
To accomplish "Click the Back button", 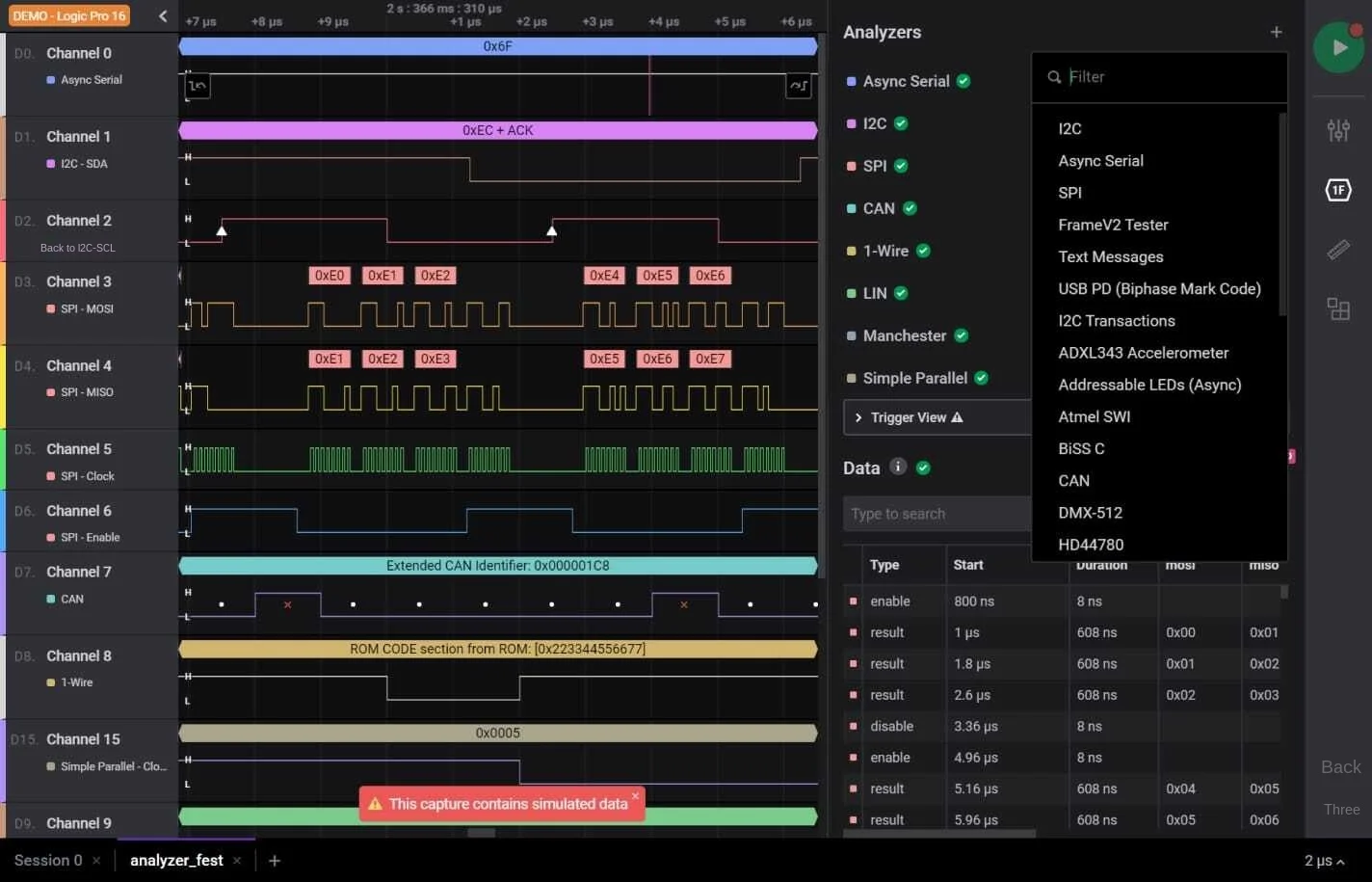I will click(1339, 766).
